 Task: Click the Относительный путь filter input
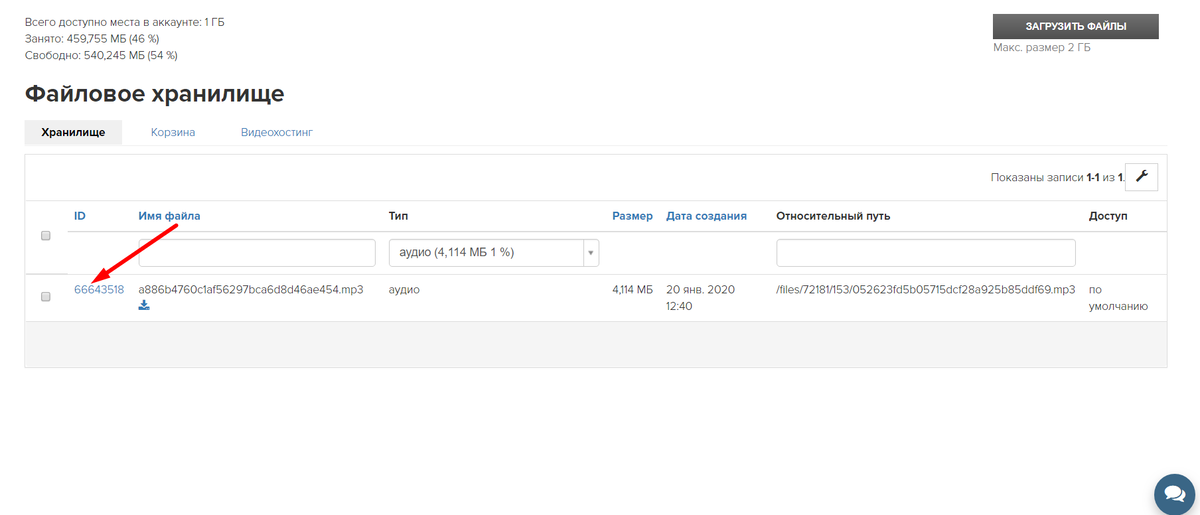click(926, 253)
